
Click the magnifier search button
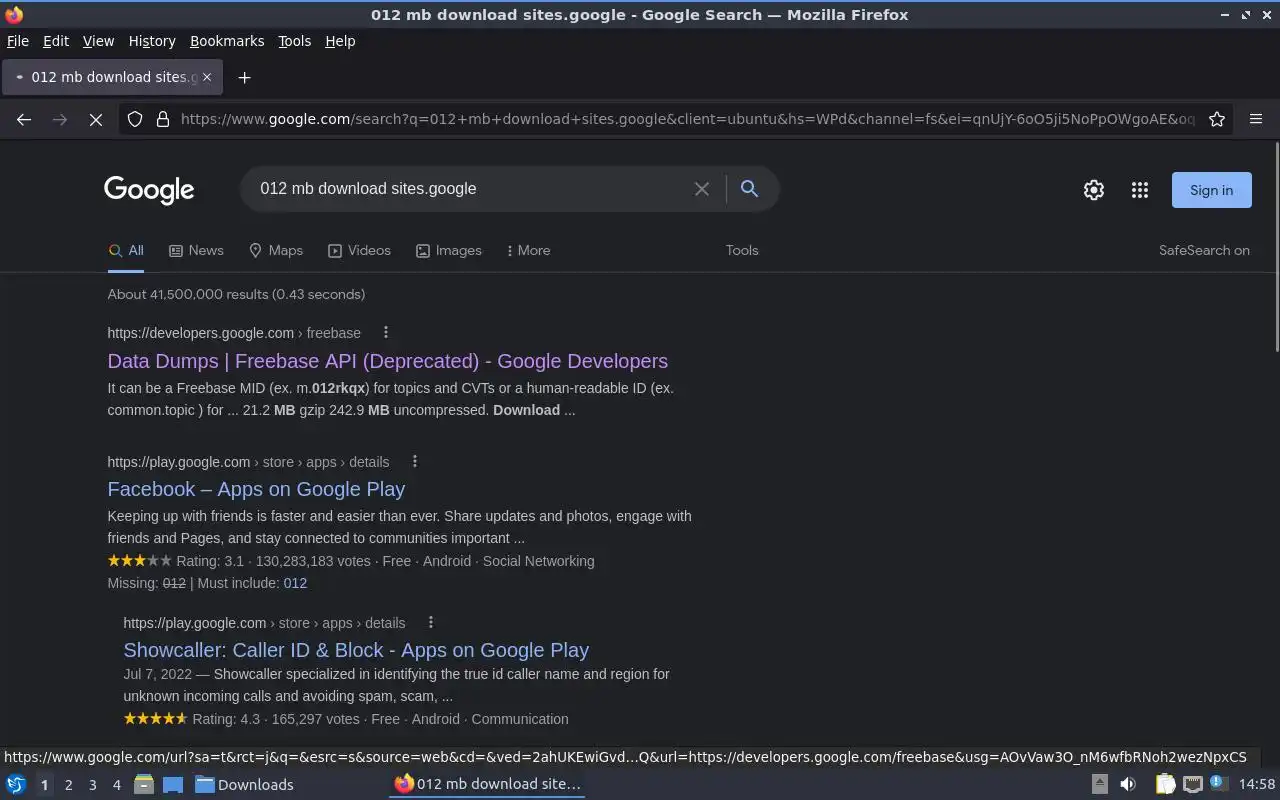click(749, 189)
